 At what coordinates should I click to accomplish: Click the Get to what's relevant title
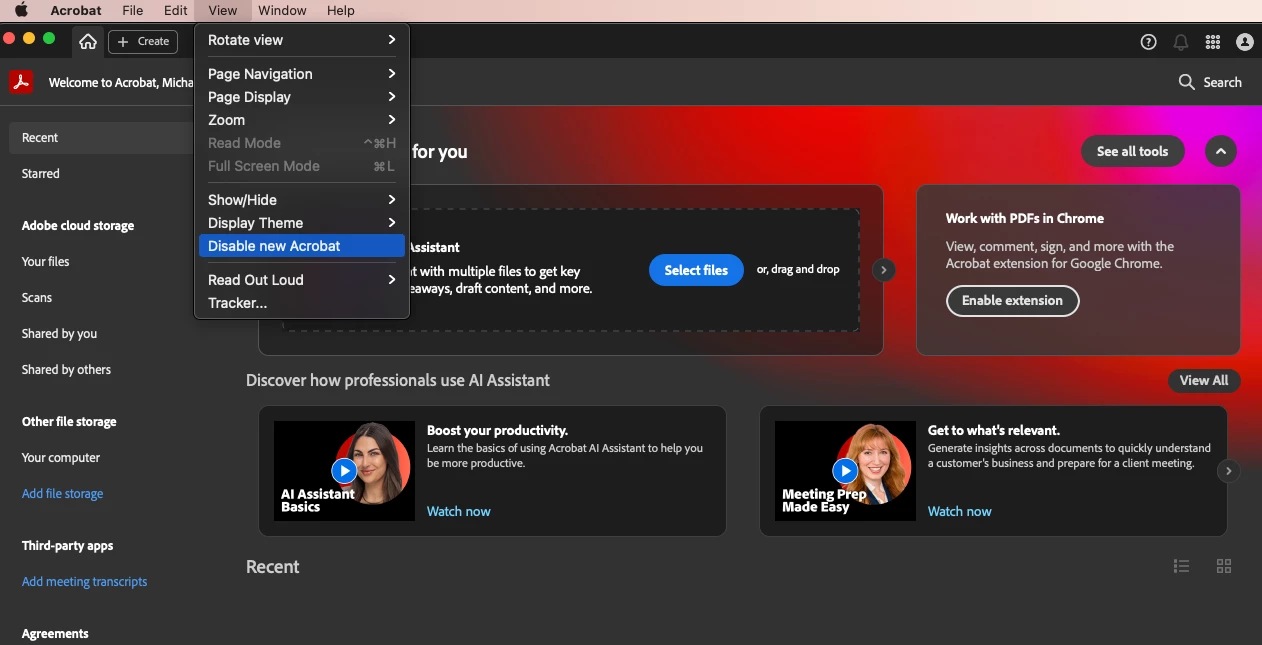click(994, 430)
